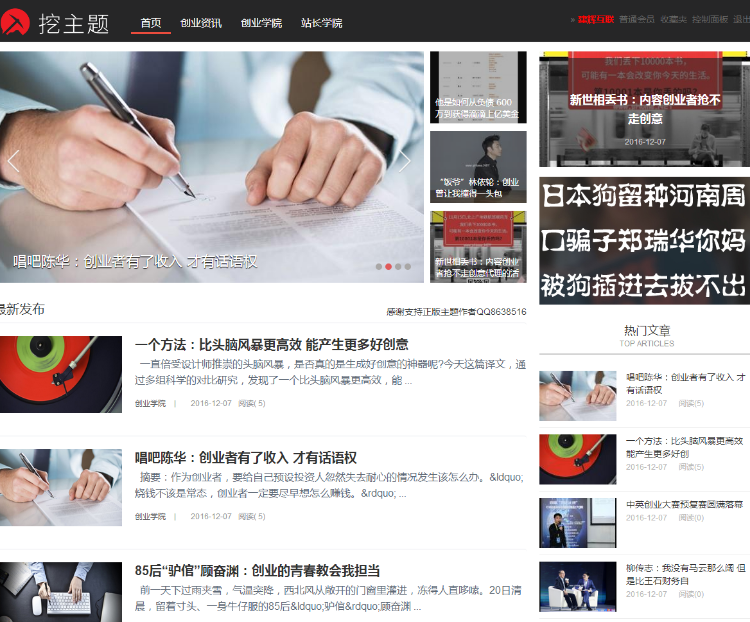Open small thumbnail 新世相丢书 under 林依轮

(x=478, y=247)
